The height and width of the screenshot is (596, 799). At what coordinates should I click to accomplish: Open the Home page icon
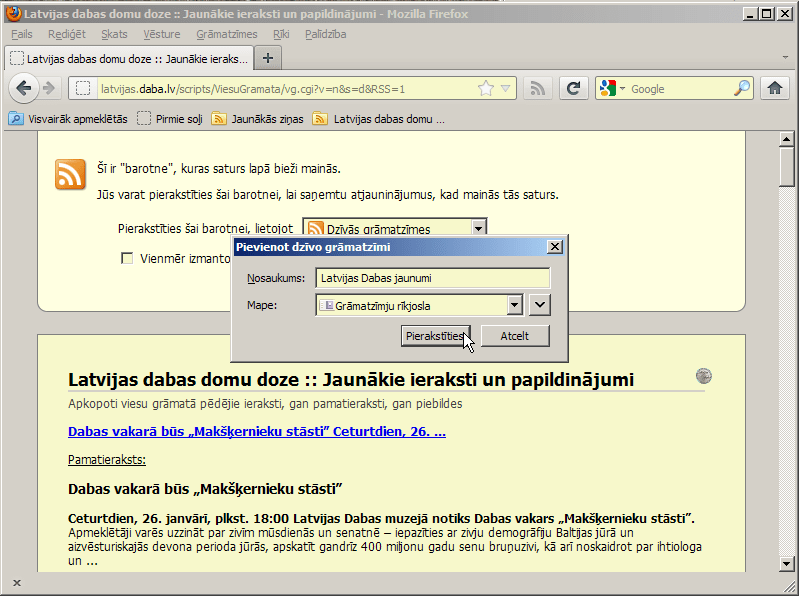pos(775,89)
